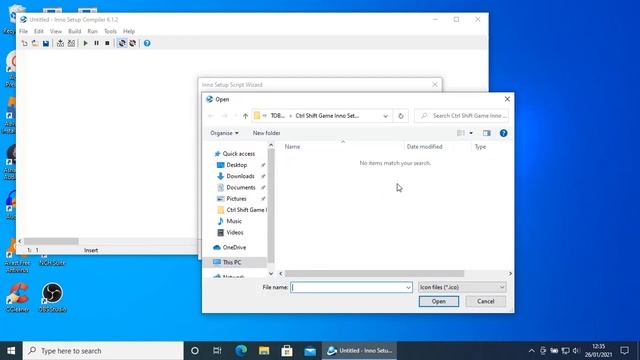Click Open file icon in Inno Setup toolbar
The image size is (640, 360).
point(35,43)
